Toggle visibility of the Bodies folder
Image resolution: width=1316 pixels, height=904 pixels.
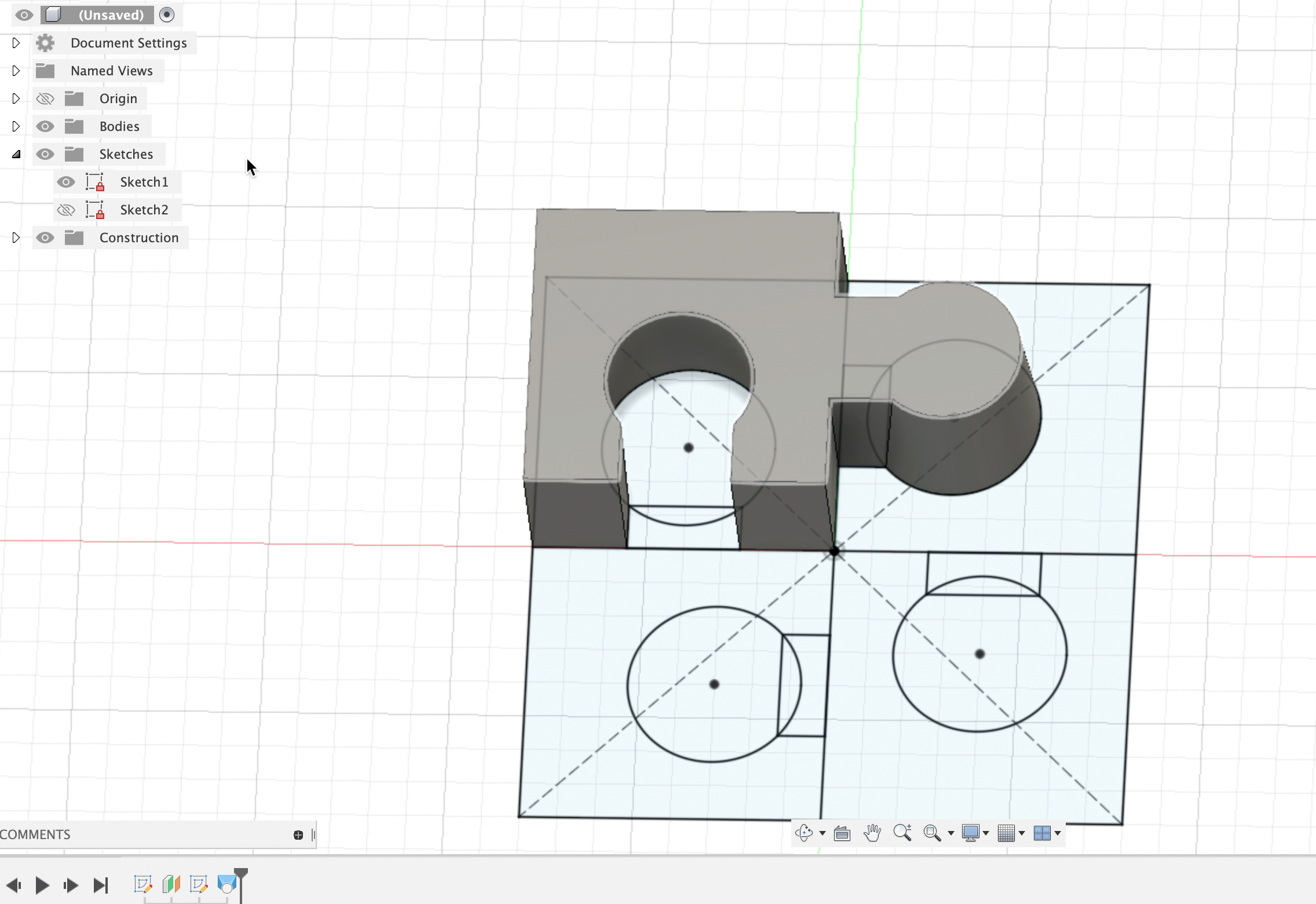click(44, 125)
